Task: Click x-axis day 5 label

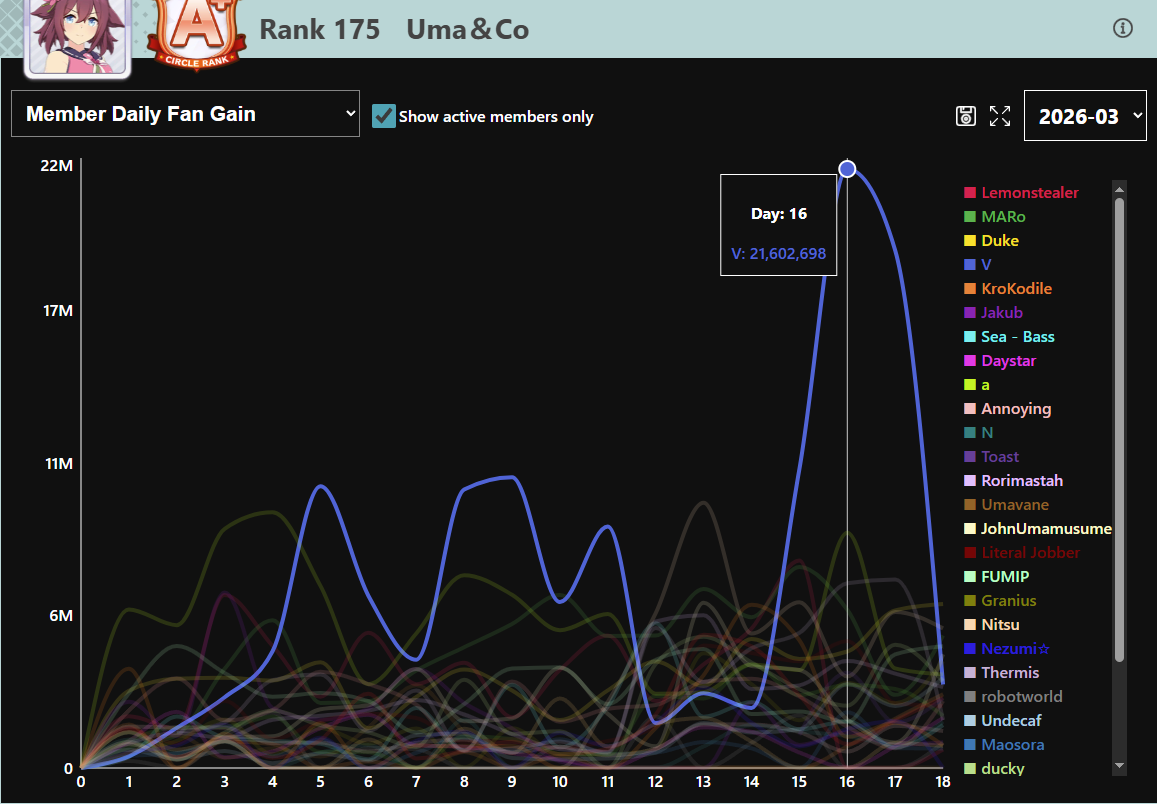Action: 320,782
